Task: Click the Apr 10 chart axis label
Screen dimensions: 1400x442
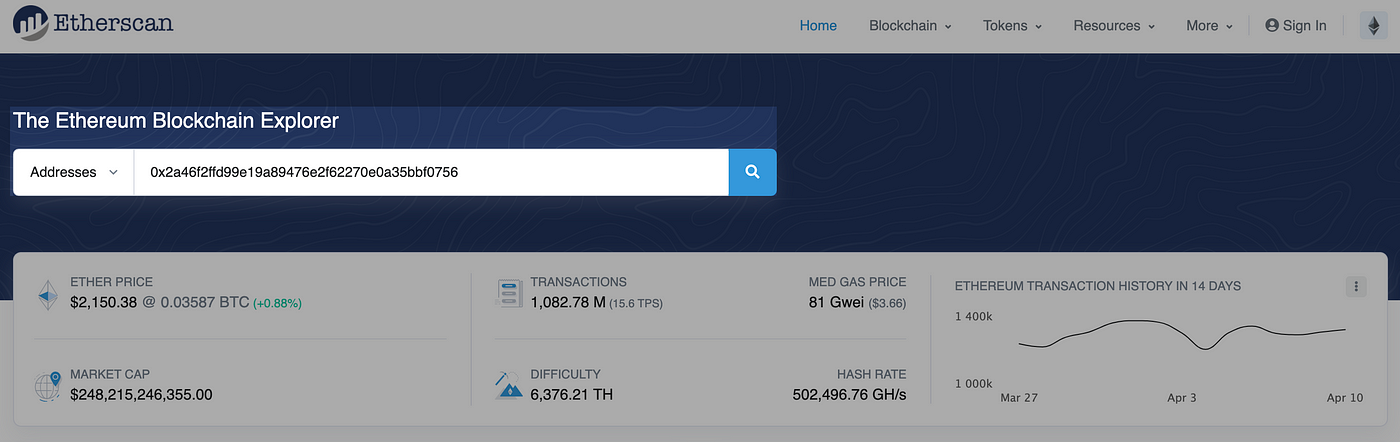Action: (1345, 398)
